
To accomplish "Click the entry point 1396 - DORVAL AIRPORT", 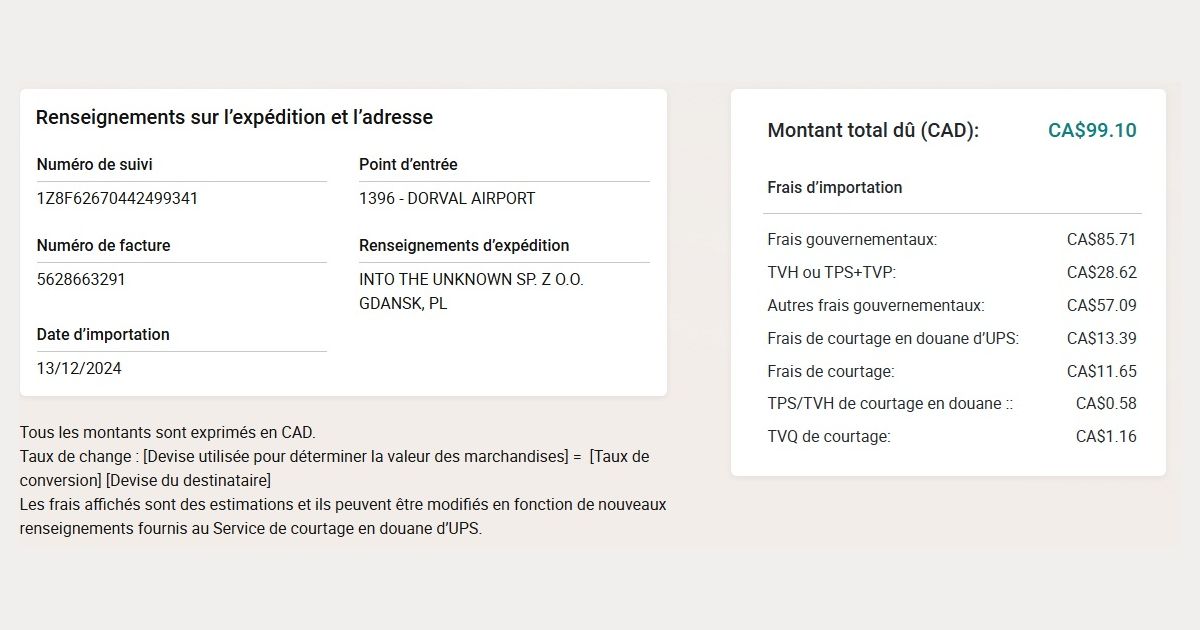I will pyautogui.click(x=447, y=198).
